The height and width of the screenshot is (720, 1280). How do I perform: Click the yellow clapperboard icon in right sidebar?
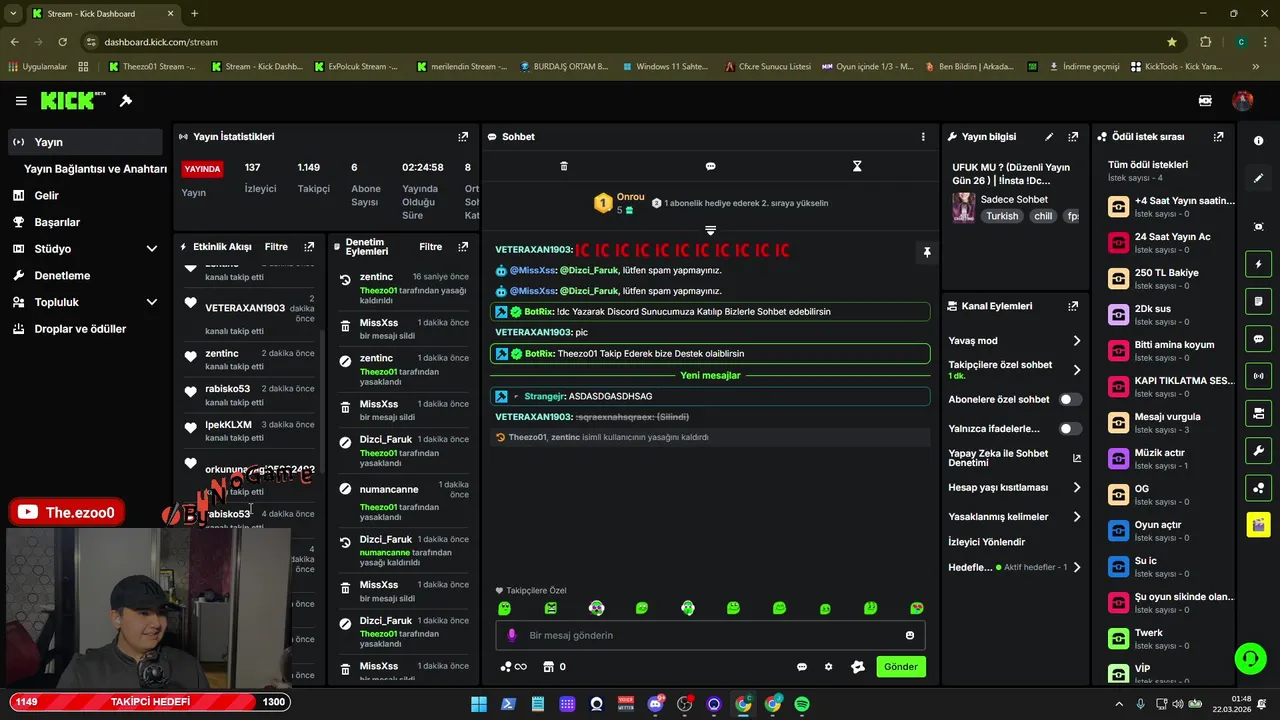(x=1258, y=524)
